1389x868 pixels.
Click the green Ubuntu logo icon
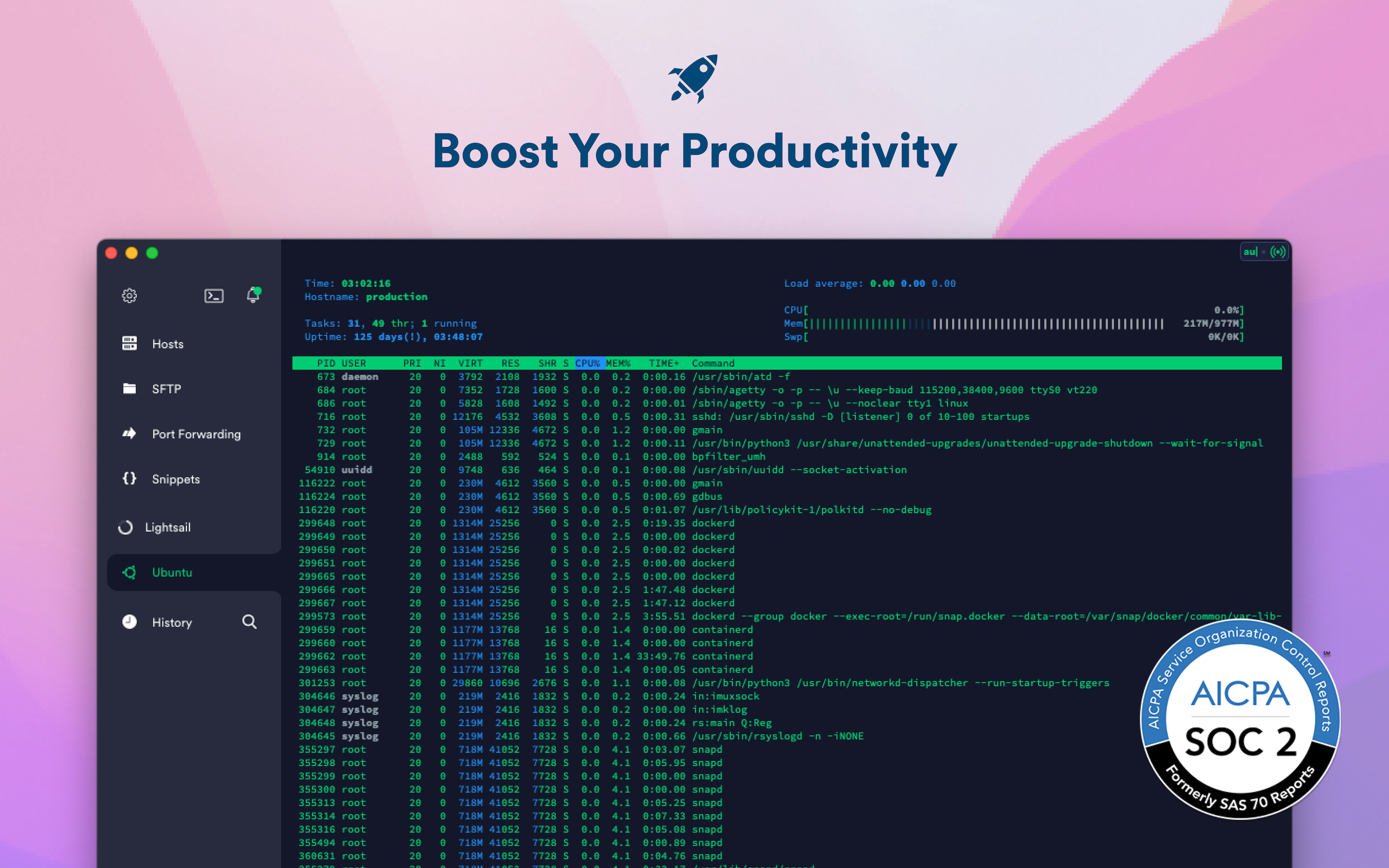(x=129, y=572)
